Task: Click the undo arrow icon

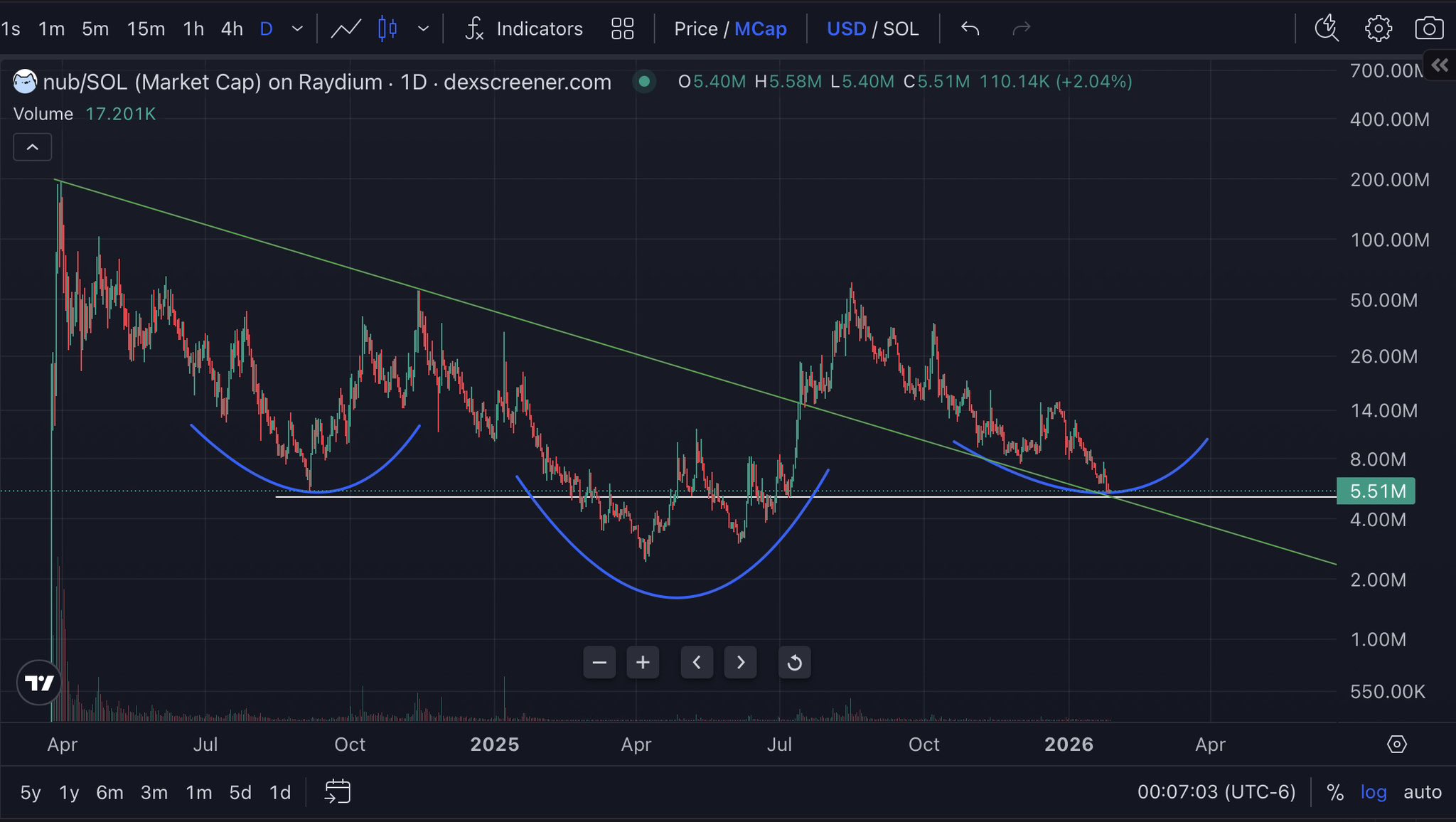Action: click(x=970, y=28)
